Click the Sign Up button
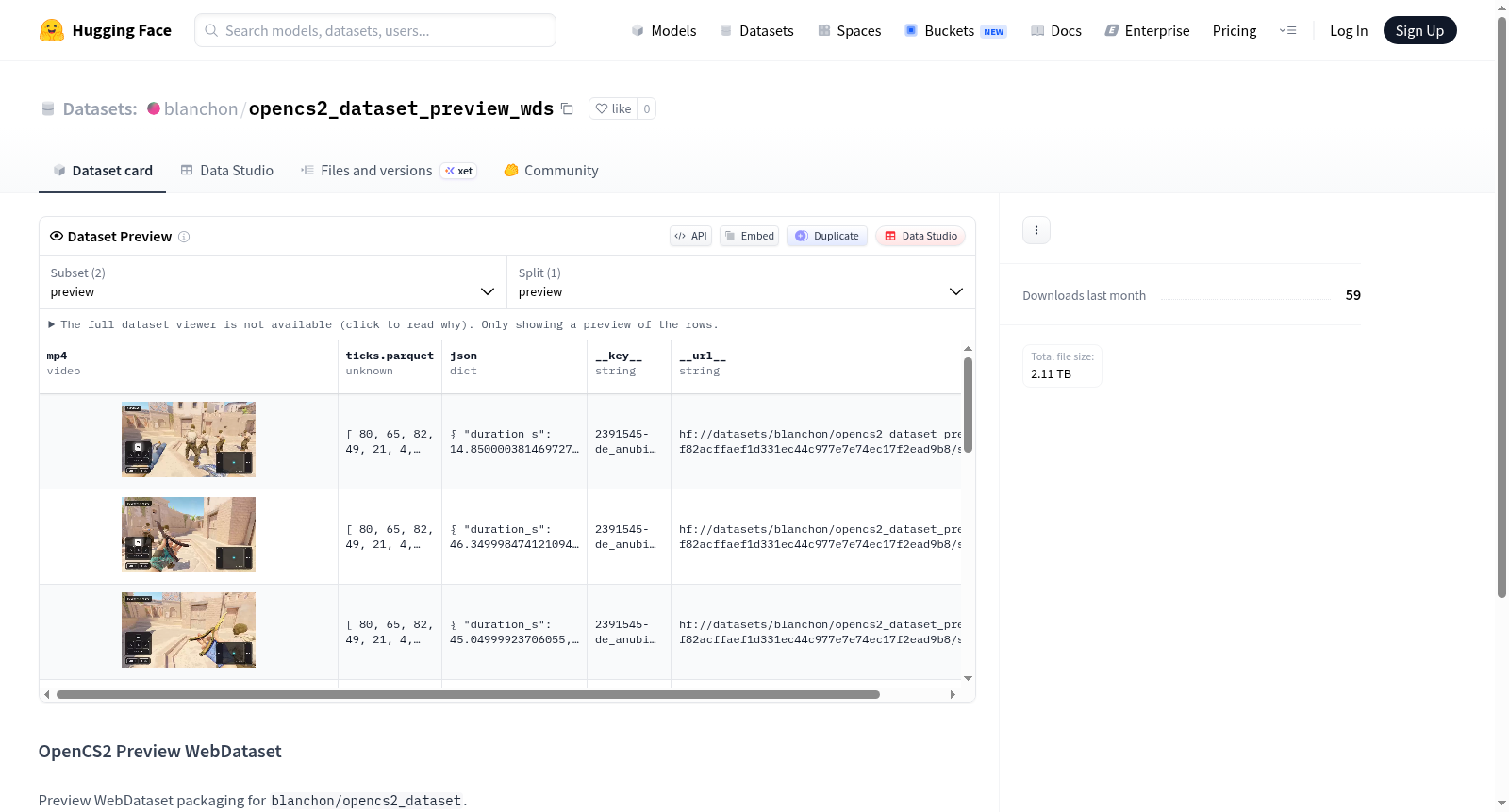Screen dimensions: 1509x812 (1419, 30)
